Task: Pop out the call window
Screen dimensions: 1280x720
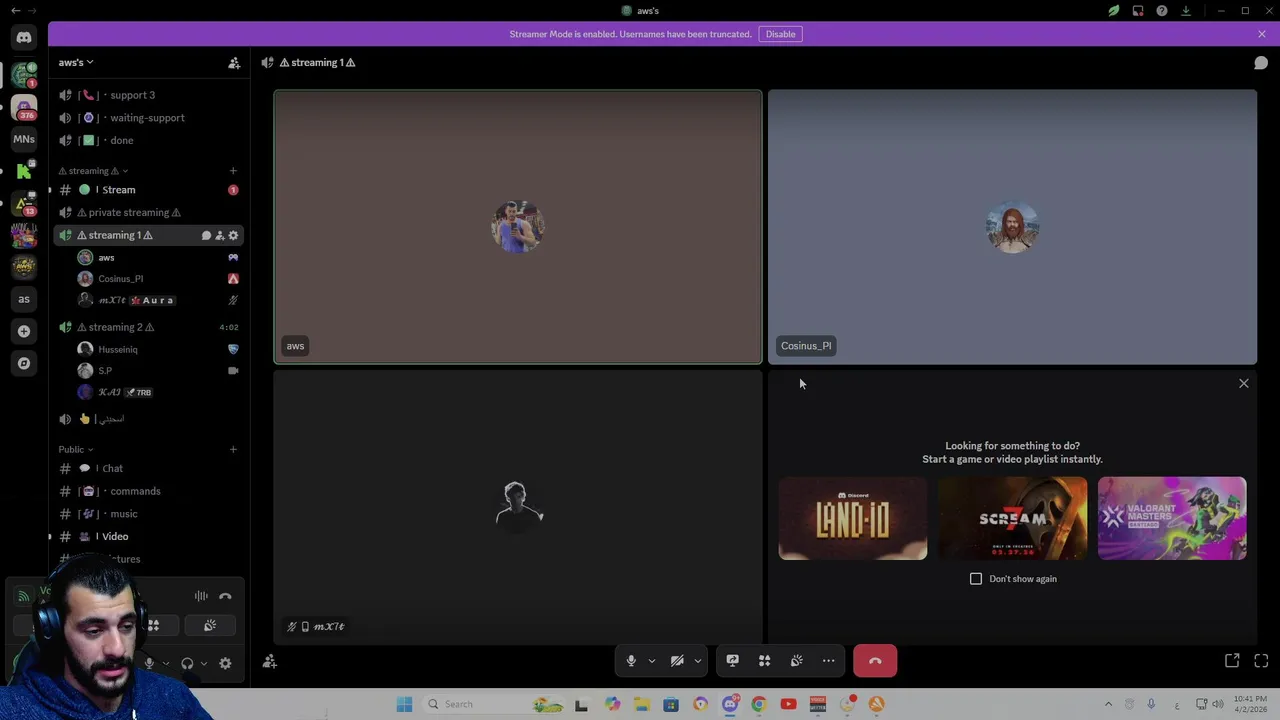Action: pyautogui.click(x=1232, y=661)
